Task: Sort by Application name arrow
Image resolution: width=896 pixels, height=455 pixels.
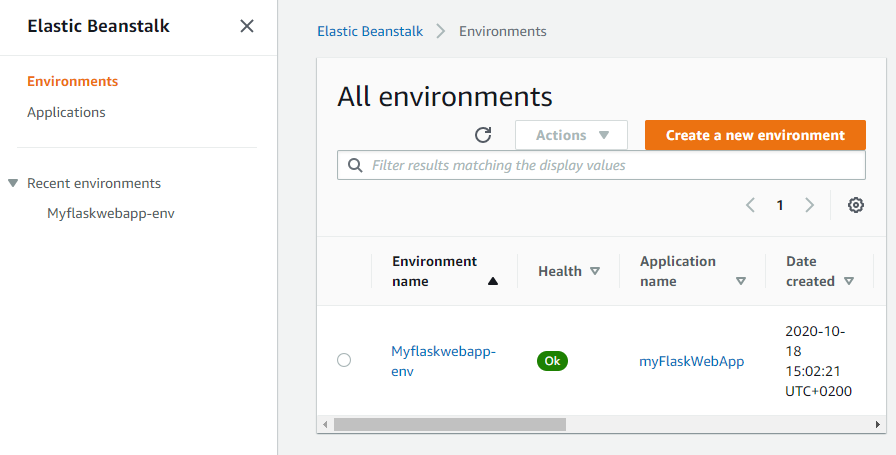Action: point(741,281)
